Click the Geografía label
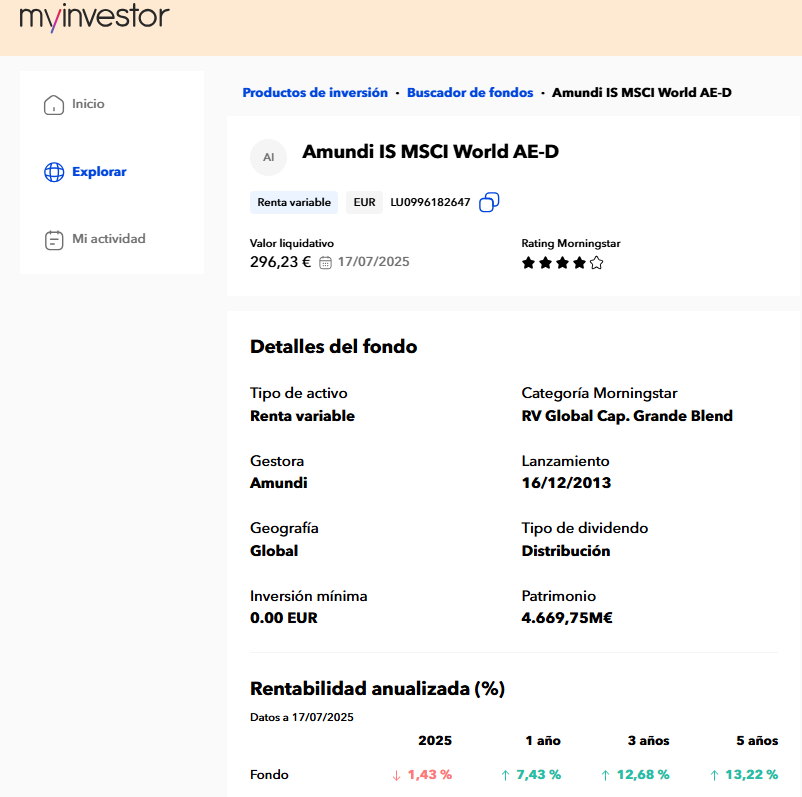The image size is (802, 797). (x=284, y=528)
